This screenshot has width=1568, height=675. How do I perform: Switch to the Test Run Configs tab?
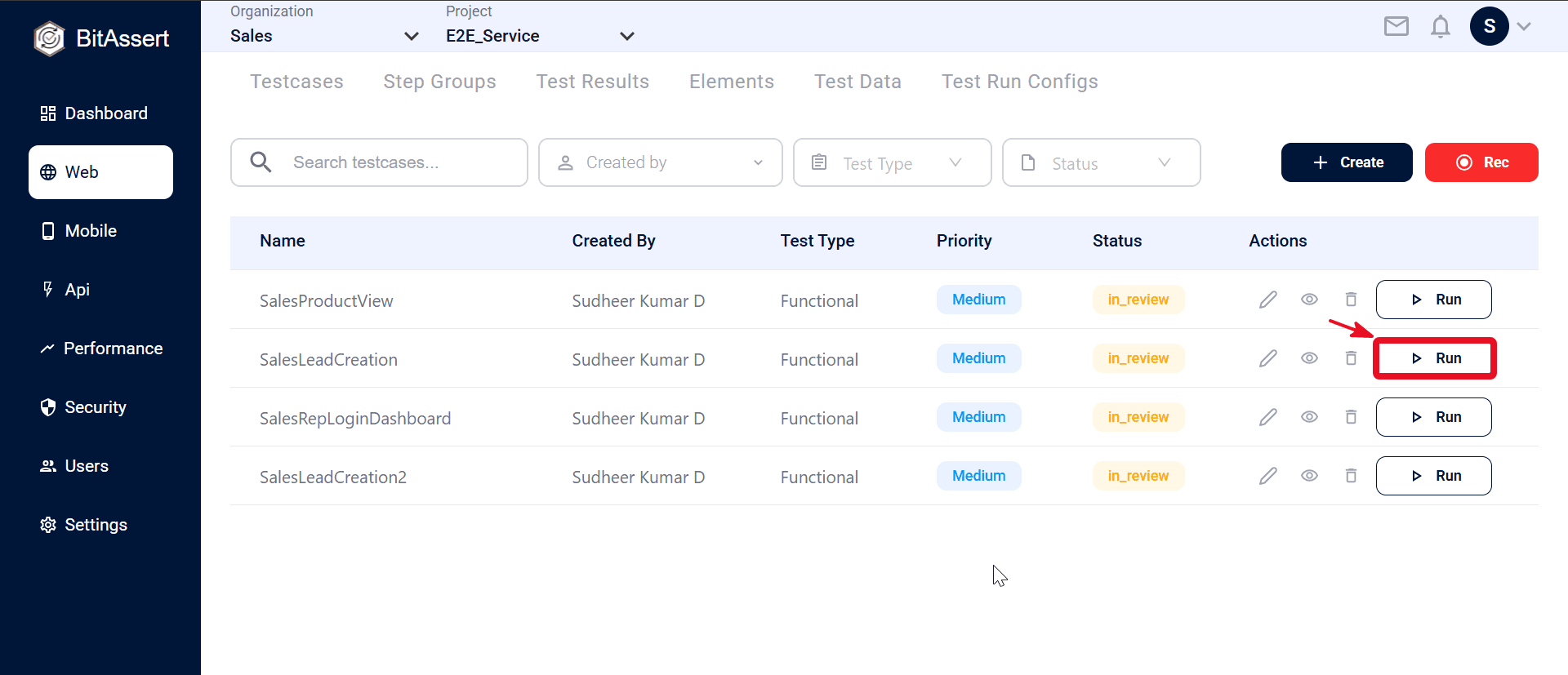pos(1020,82)
